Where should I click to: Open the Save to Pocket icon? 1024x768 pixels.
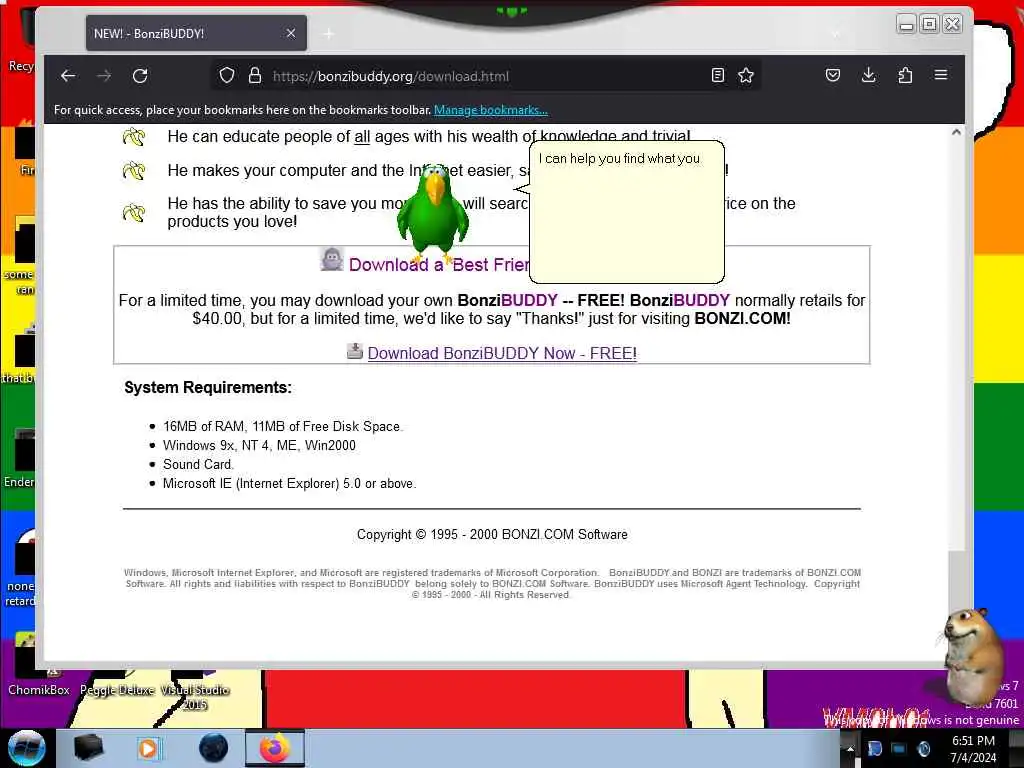coord(833,75)
